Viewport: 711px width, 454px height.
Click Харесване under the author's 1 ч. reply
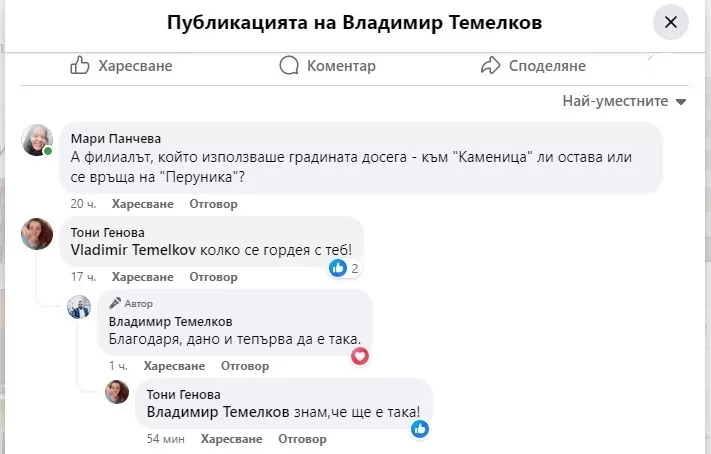(174, 366)
